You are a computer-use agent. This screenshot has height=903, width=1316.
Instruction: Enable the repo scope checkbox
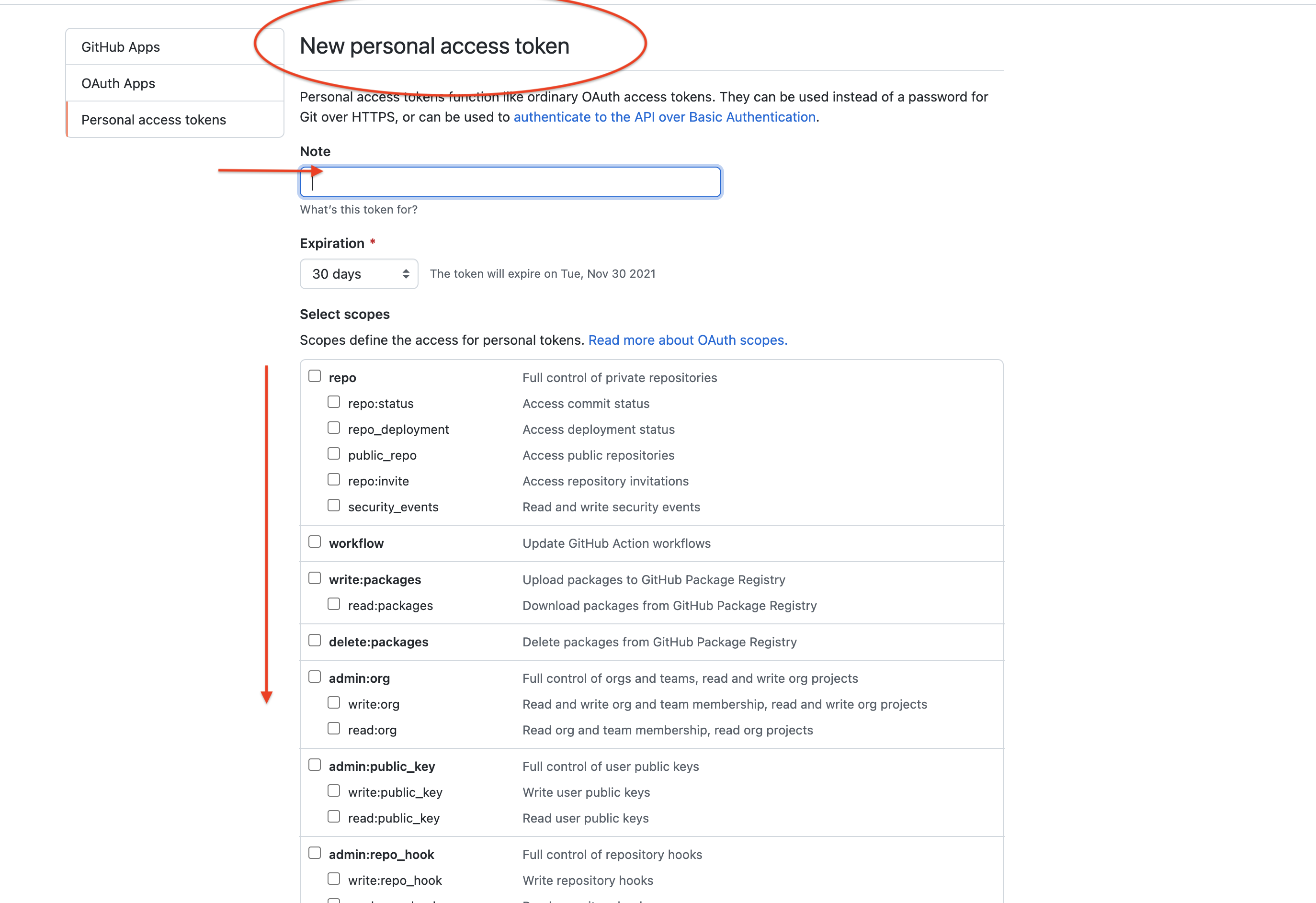pos(315,375)
